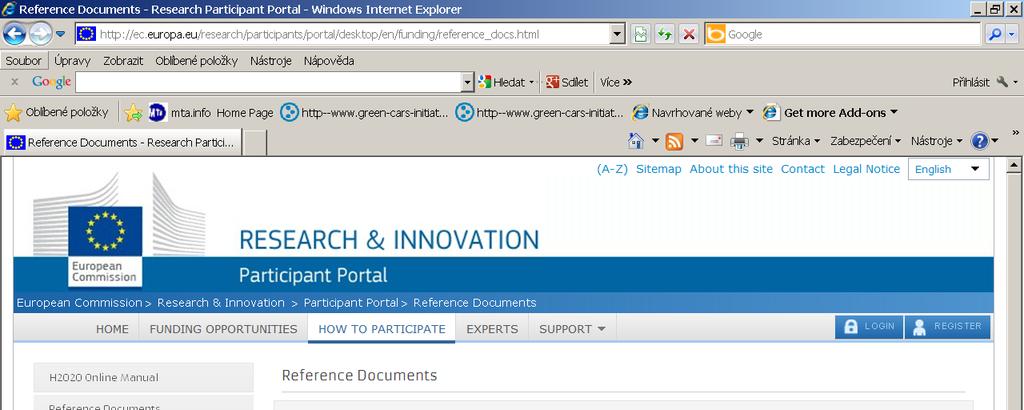The image size is (1024, 410).
Task: Click the address bar URL field
Action: (x=342, y=34)
